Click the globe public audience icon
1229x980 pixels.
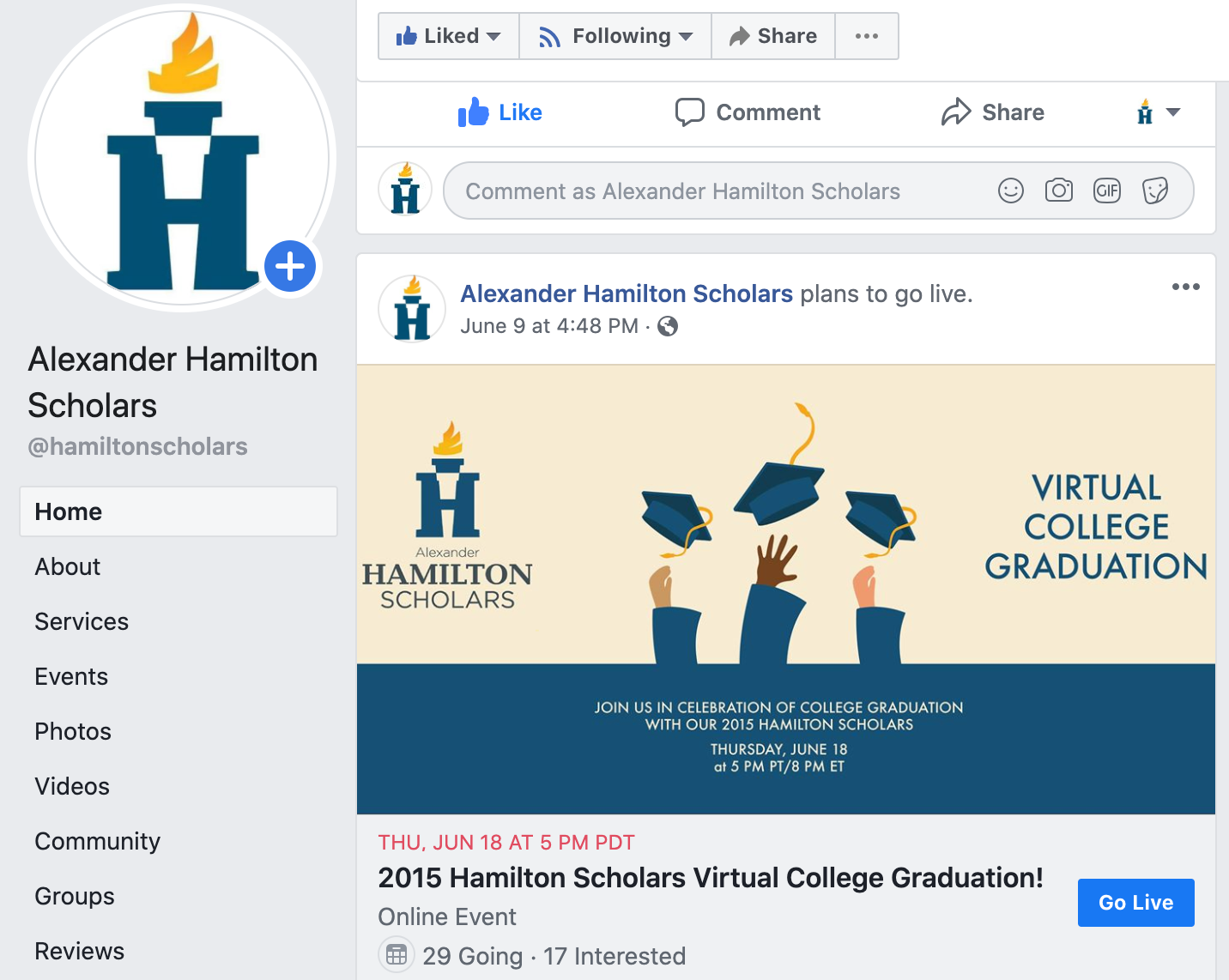point(668,326)
